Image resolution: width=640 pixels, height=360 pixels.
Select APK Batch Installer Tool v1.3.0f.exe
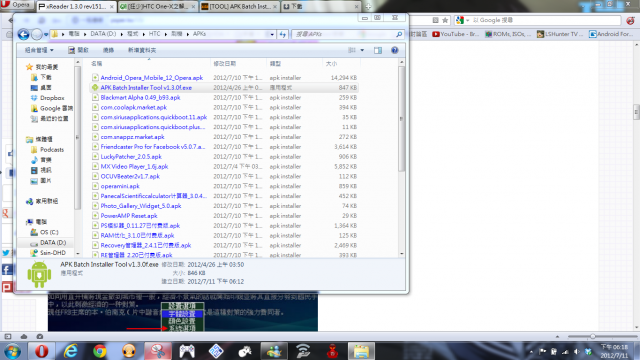(x=146, y=87)
